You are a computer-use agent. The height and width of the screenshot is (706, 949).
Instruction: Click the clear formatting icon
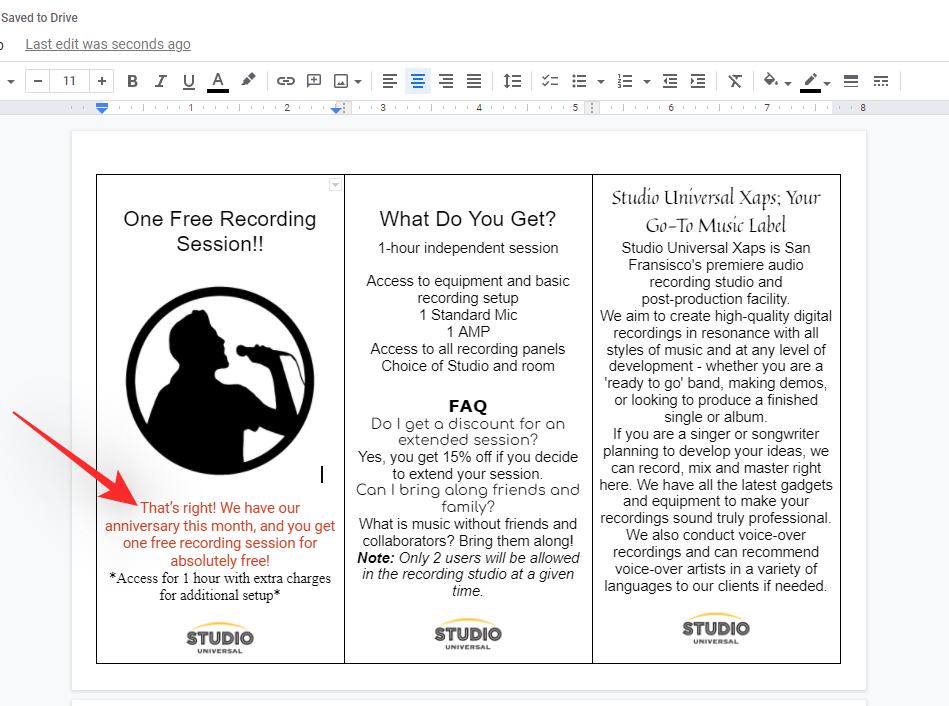point(735,81)
